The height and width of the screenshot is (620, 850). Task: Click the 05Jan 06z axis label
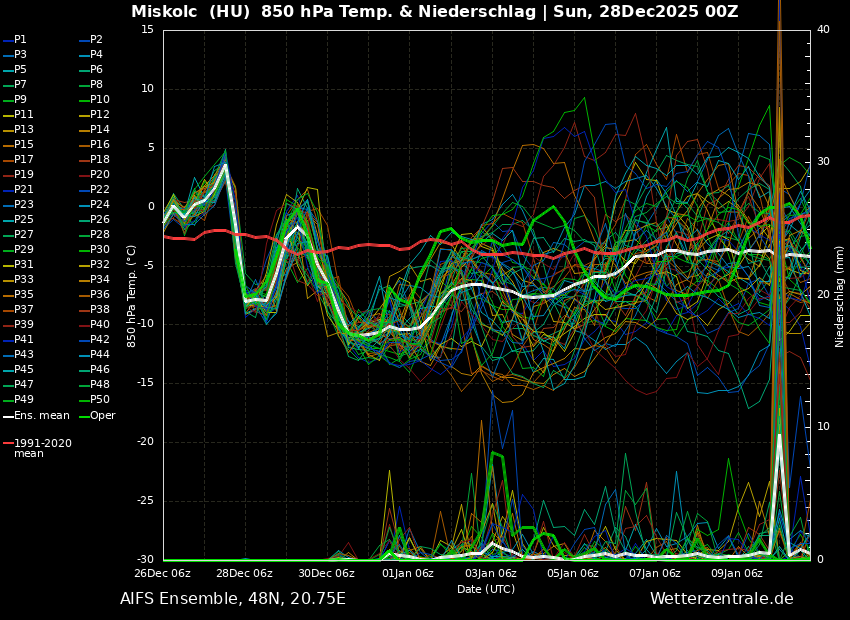pyautogui.click(x=573, y=574)
